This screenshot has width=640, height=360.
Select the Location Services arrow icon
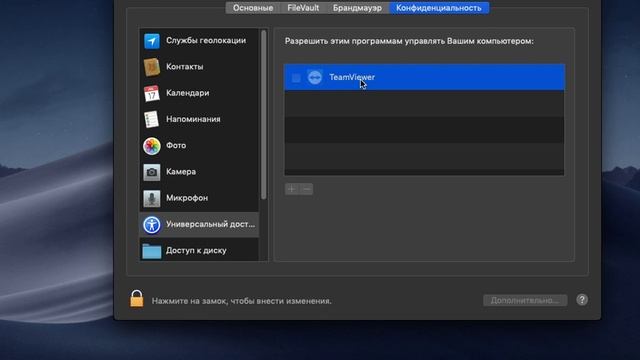tap(152, 41)
